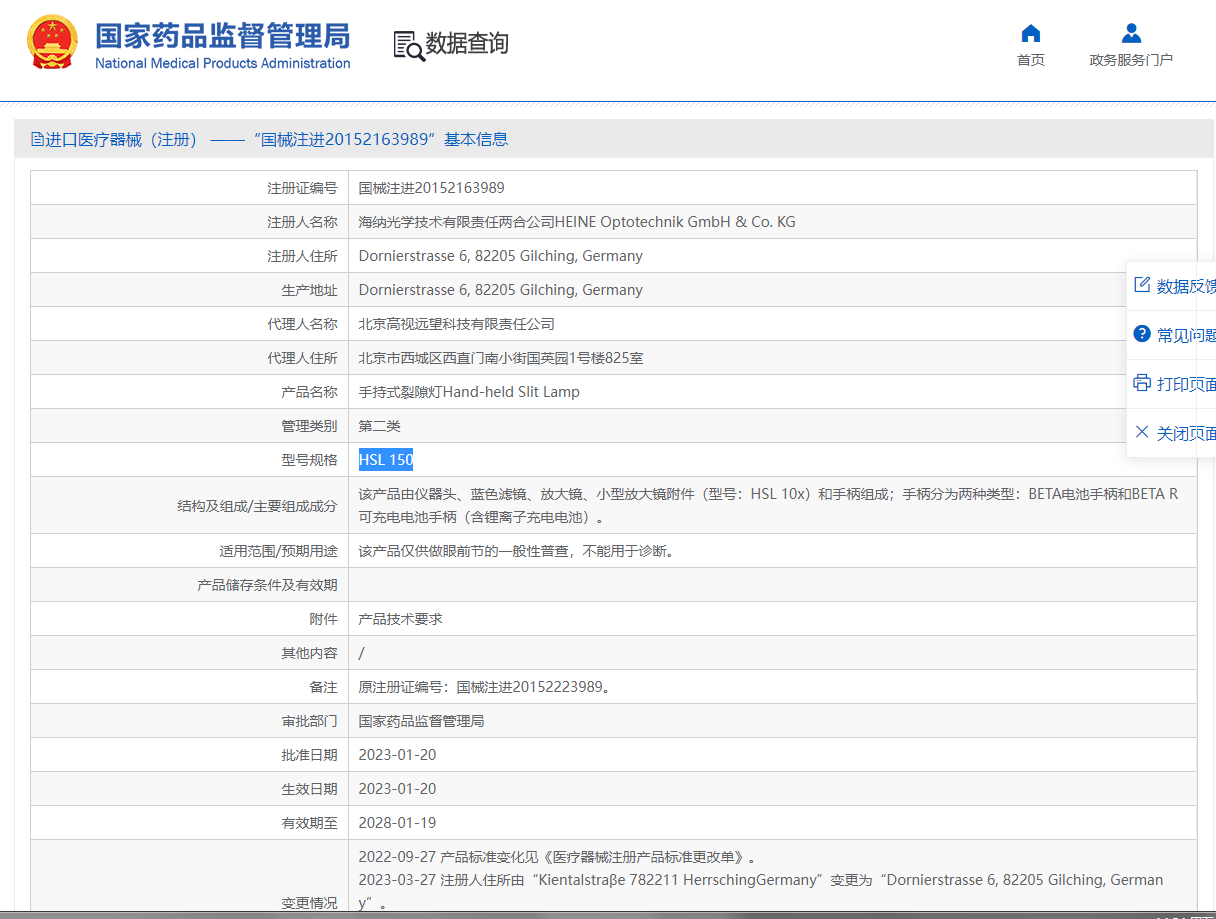
Task: Click the 数据查询 heading text
Action: click(x=467, y=43)
